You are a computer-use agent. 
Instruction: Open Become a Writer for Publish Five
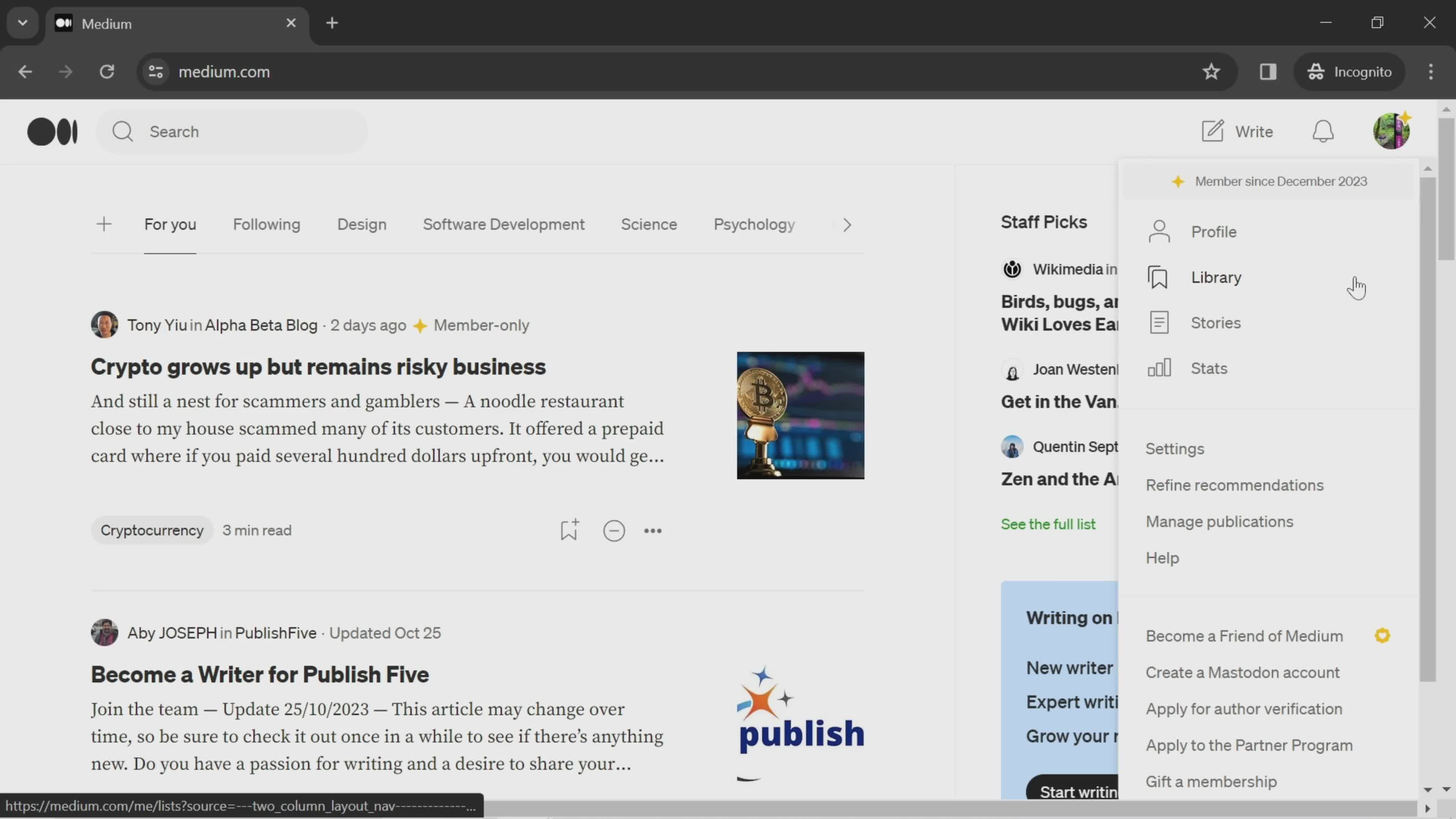click(260, 674)
